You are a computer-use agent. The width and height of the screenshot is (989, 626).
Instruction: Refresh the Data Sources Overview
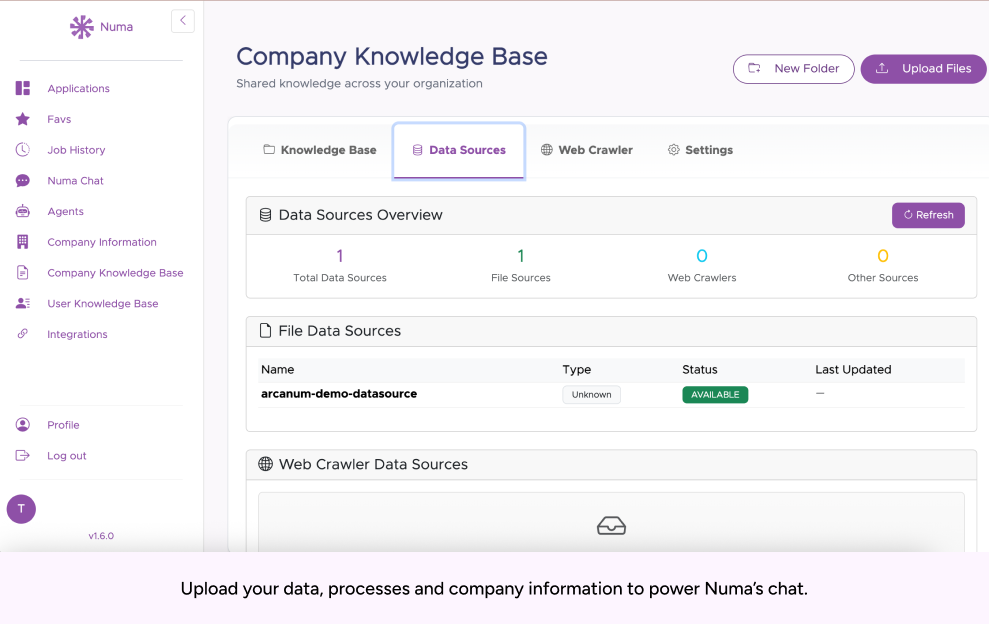coord(928,215)
